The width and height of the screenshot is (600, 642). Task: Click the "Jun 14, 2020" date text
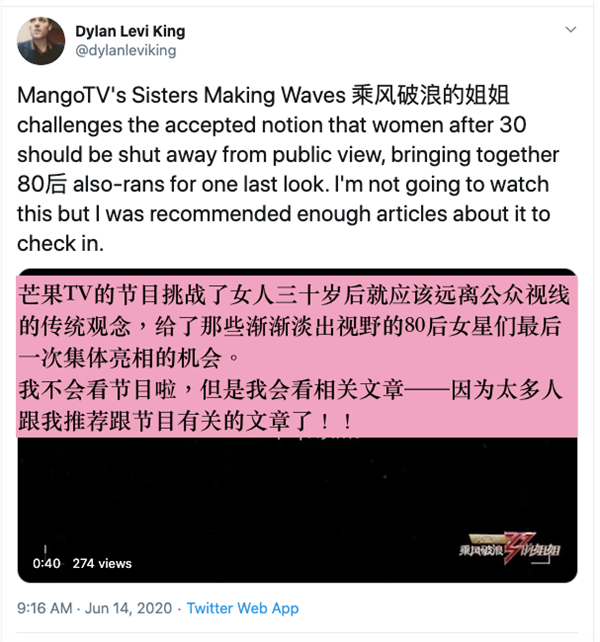tap(128, 608)
